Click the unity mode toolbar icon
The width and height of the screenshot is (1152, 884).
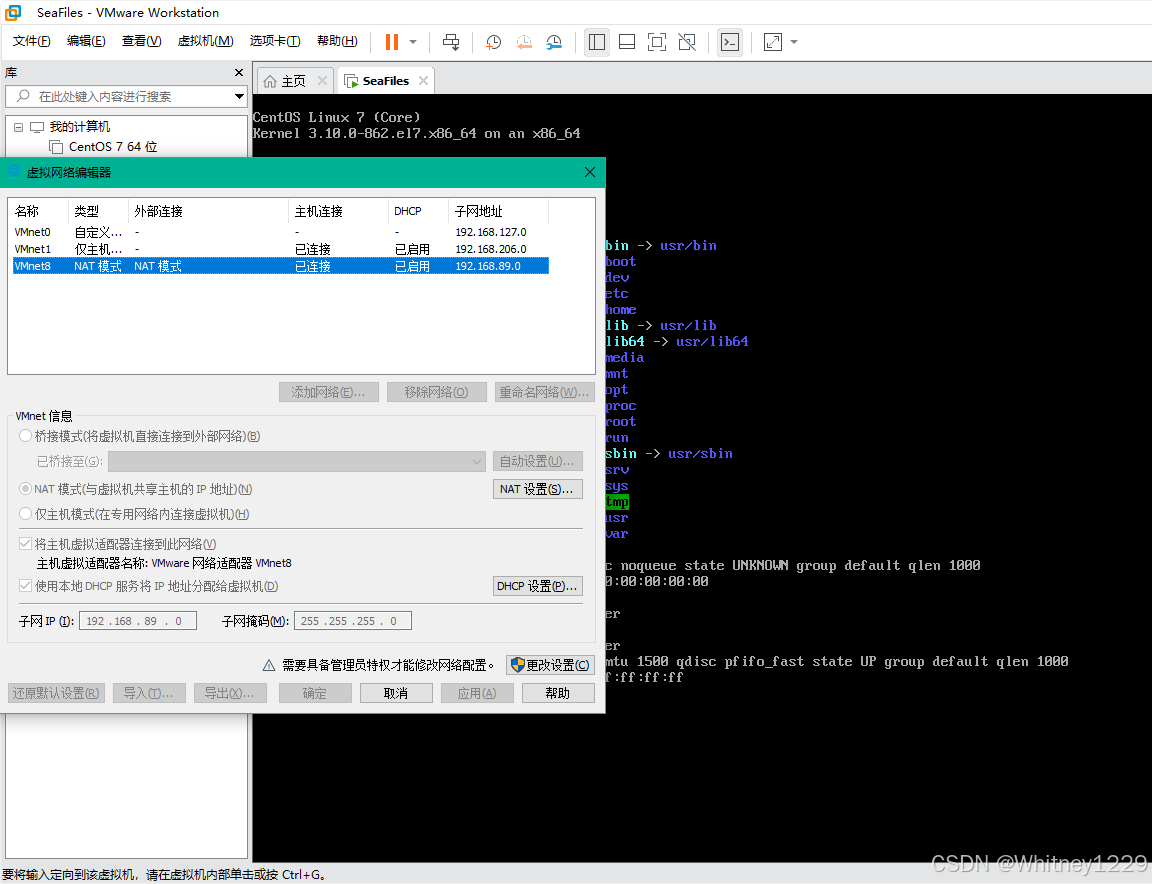coord(687,42)
